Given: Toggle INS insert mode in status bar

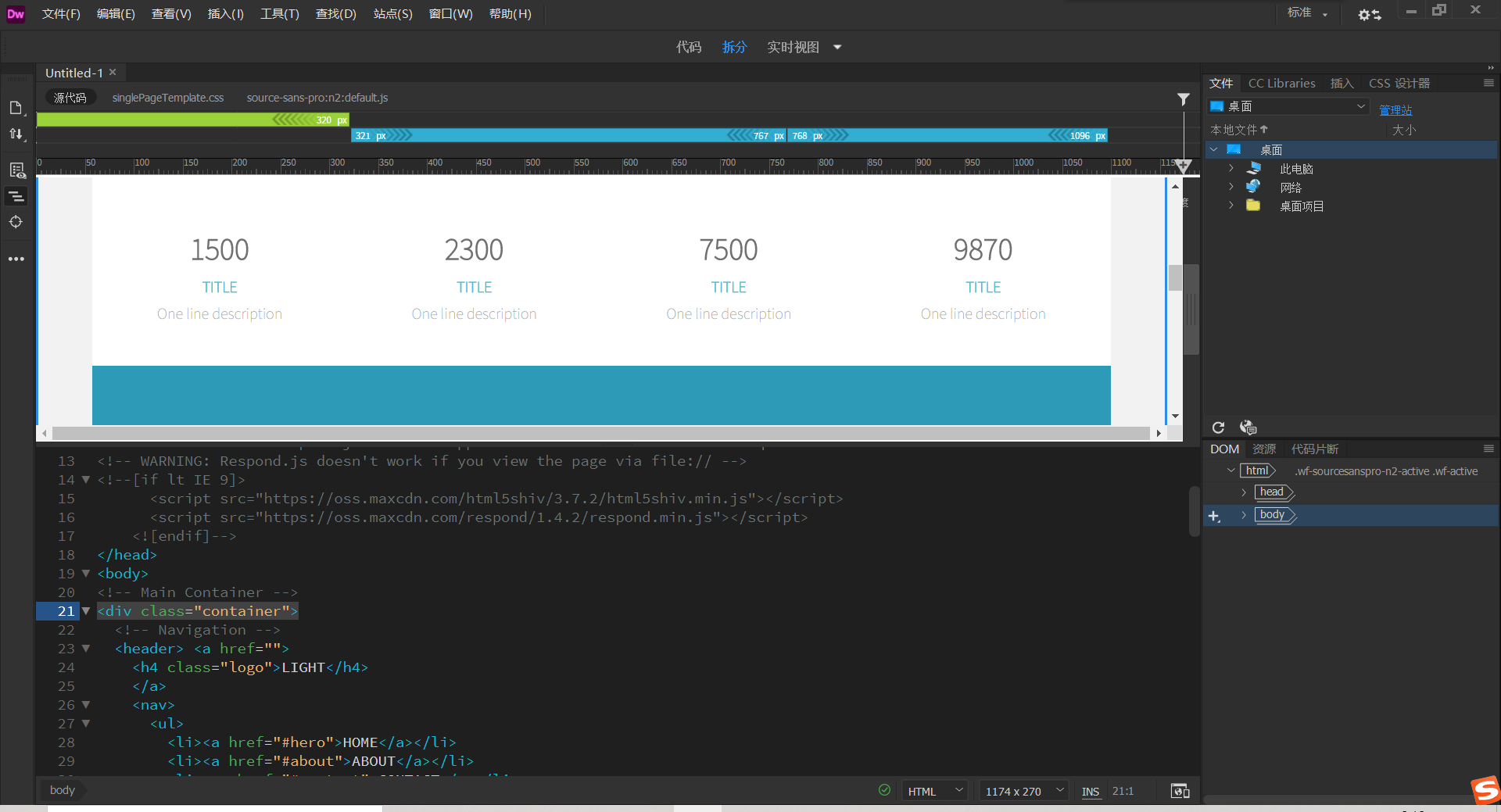Looking at the screenshot, I should click(x=1091, y=792).
